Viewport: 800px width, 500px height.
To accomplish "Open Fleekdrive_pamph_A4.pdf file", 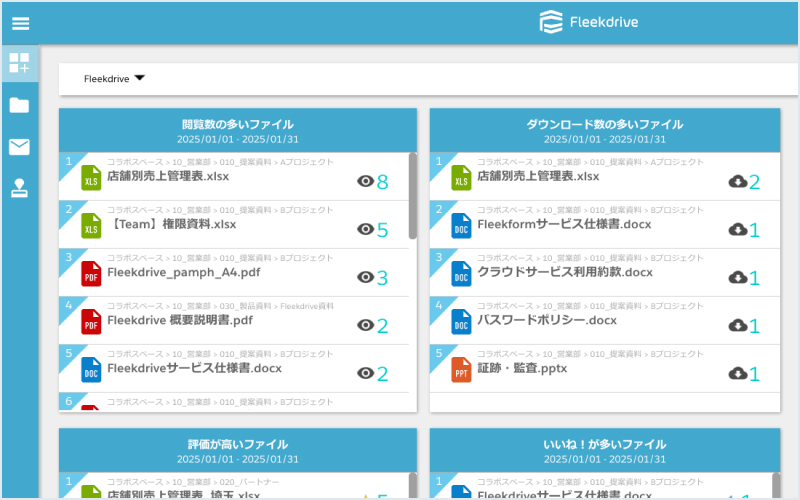I will (184, 272).
